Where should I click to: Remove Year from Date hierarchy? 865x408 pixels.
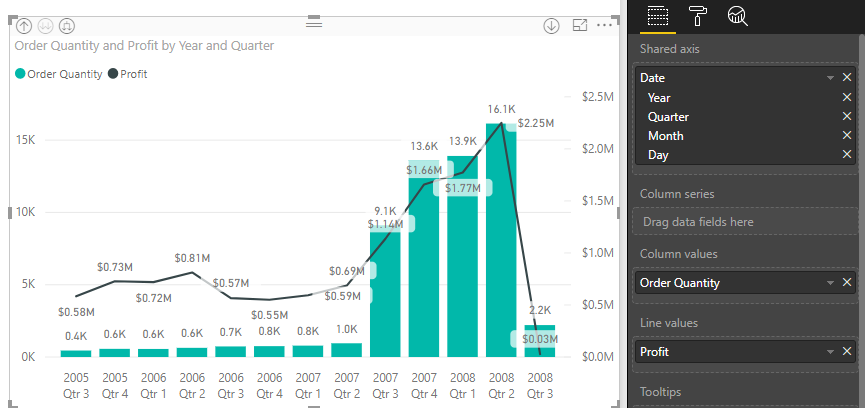[847, 98]
